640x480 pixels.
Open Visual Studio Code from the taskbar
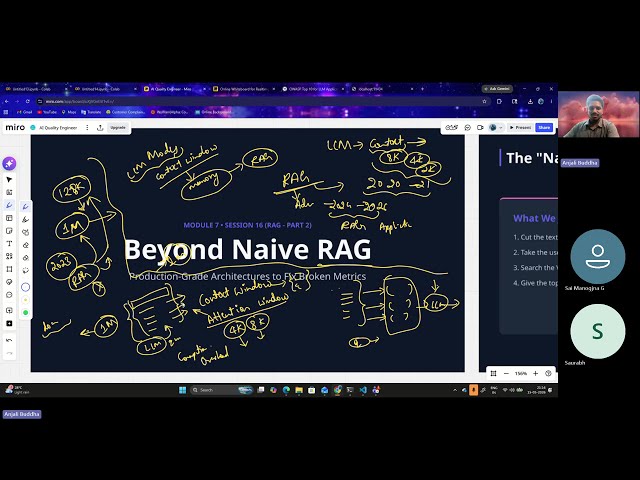pyautogui.click(x=363, y=390)
